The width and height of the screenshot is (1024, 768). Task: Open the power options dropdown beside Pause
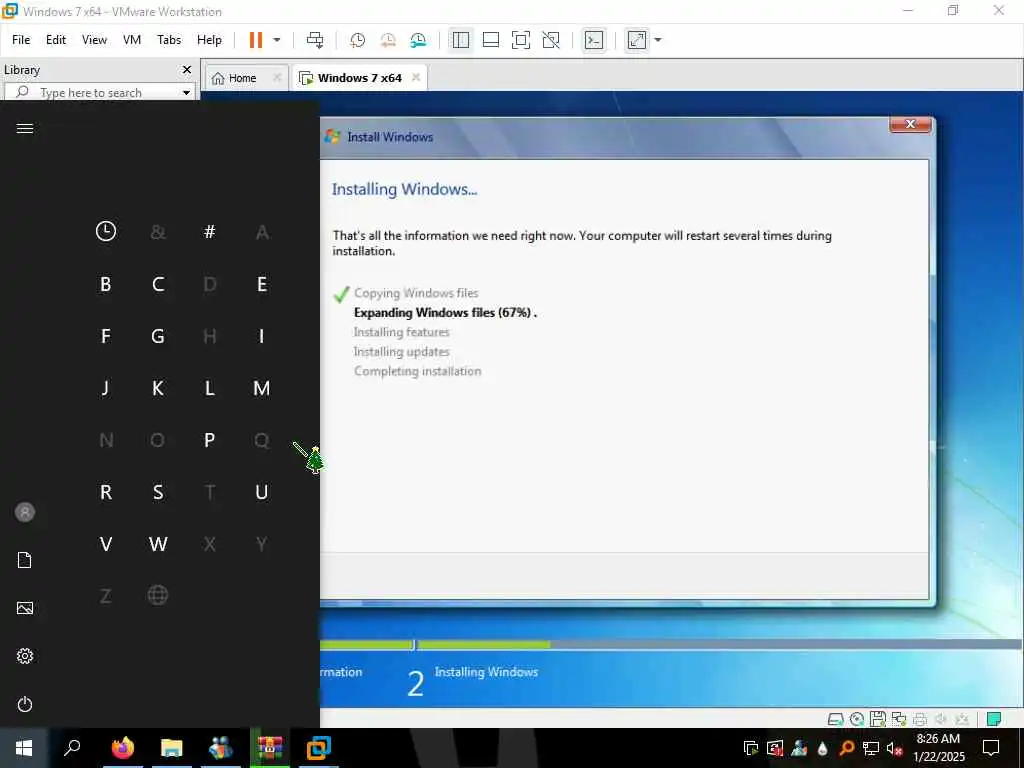coord(277,40)
